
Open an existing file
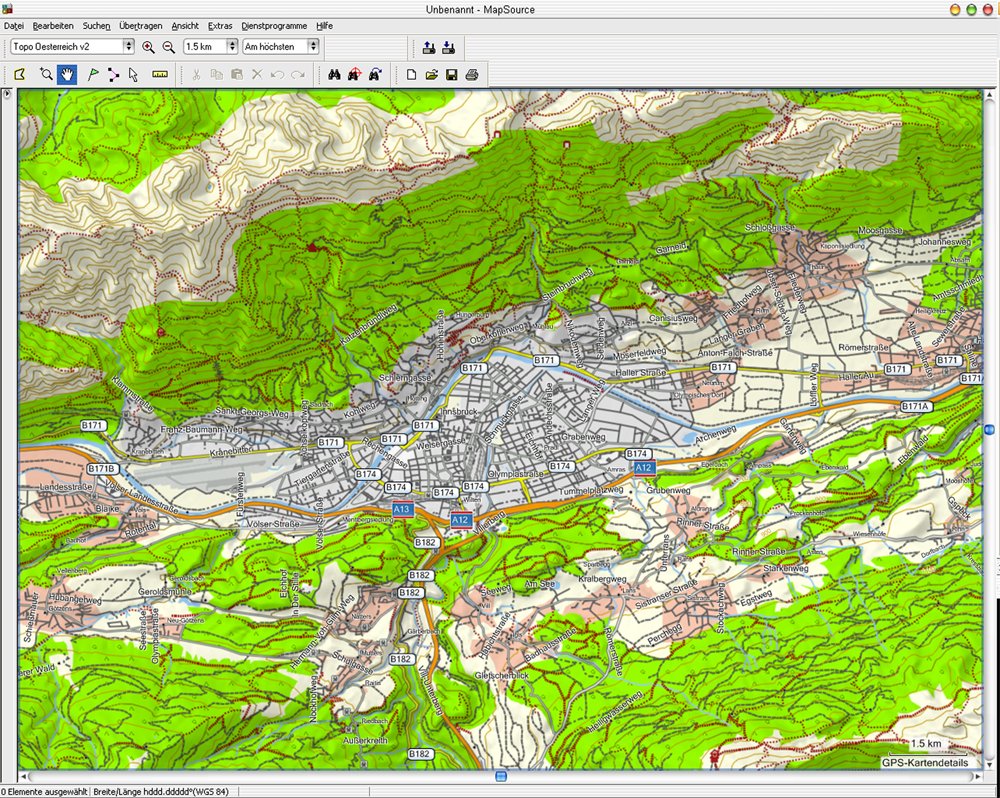click(x=432, y=75)
